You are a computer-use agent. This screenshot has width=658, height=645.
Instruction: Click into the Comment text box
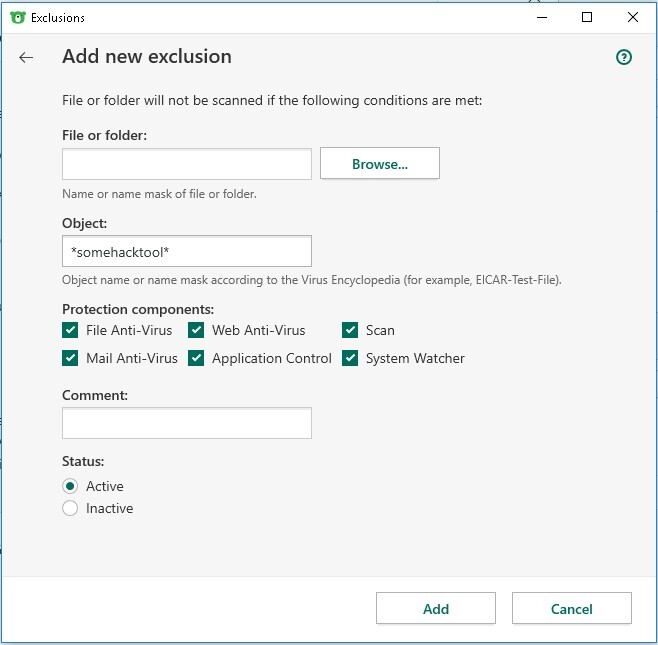(187, 423)
